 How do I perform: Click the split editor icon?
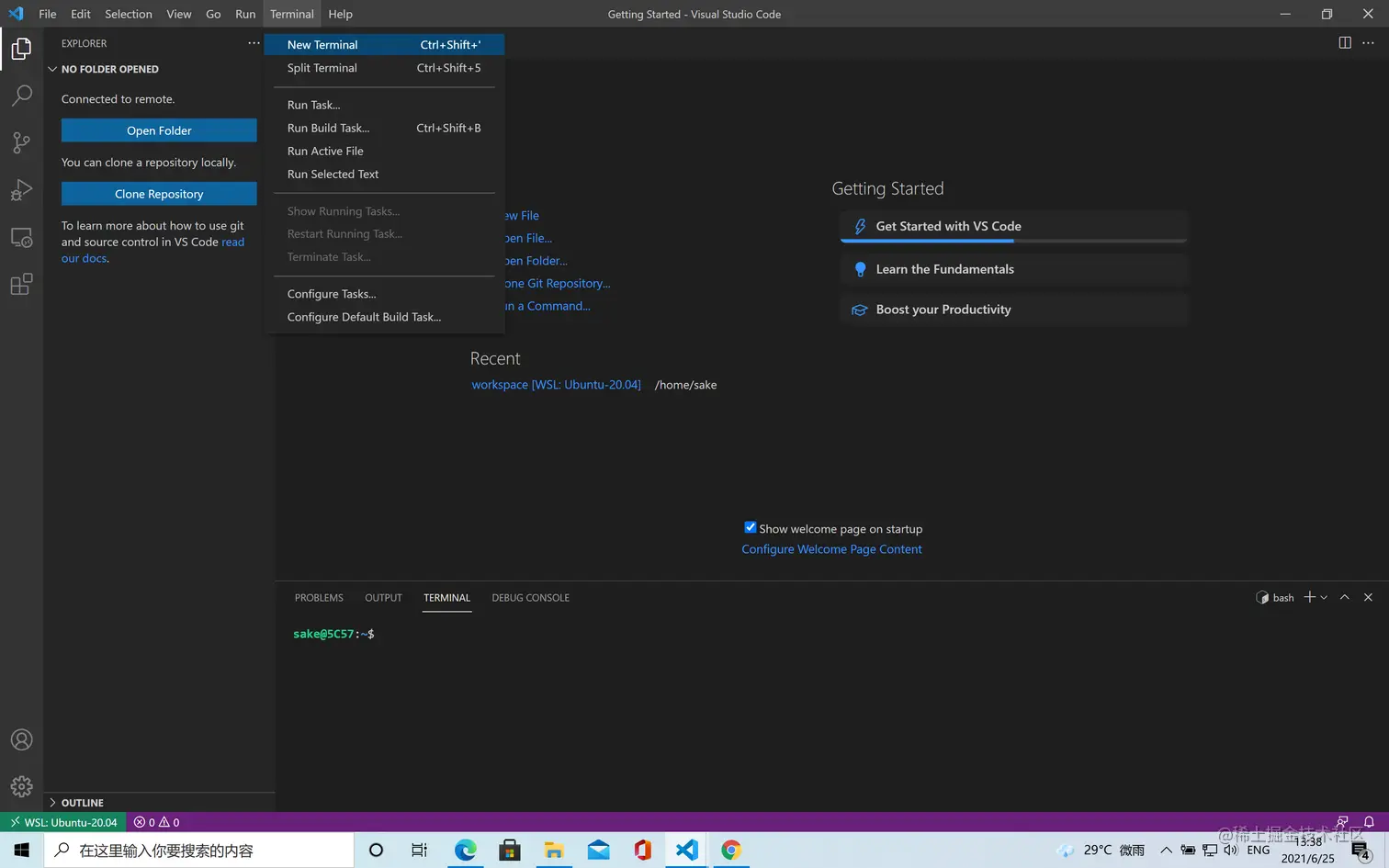pyautogui.click(x=1345, y=43)
